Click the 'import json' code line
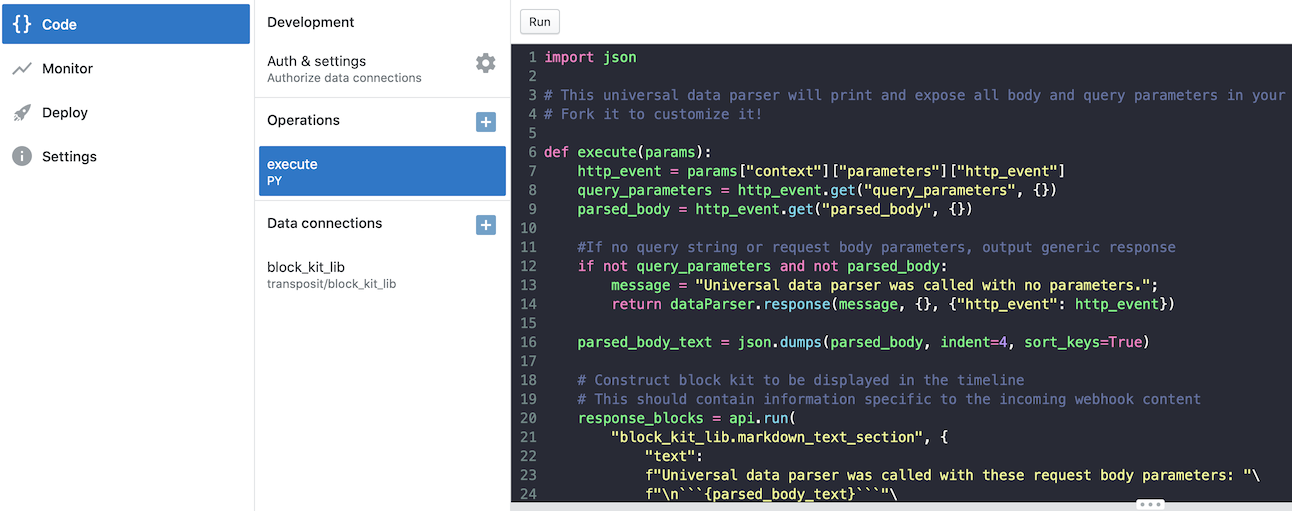 (590, 57)
